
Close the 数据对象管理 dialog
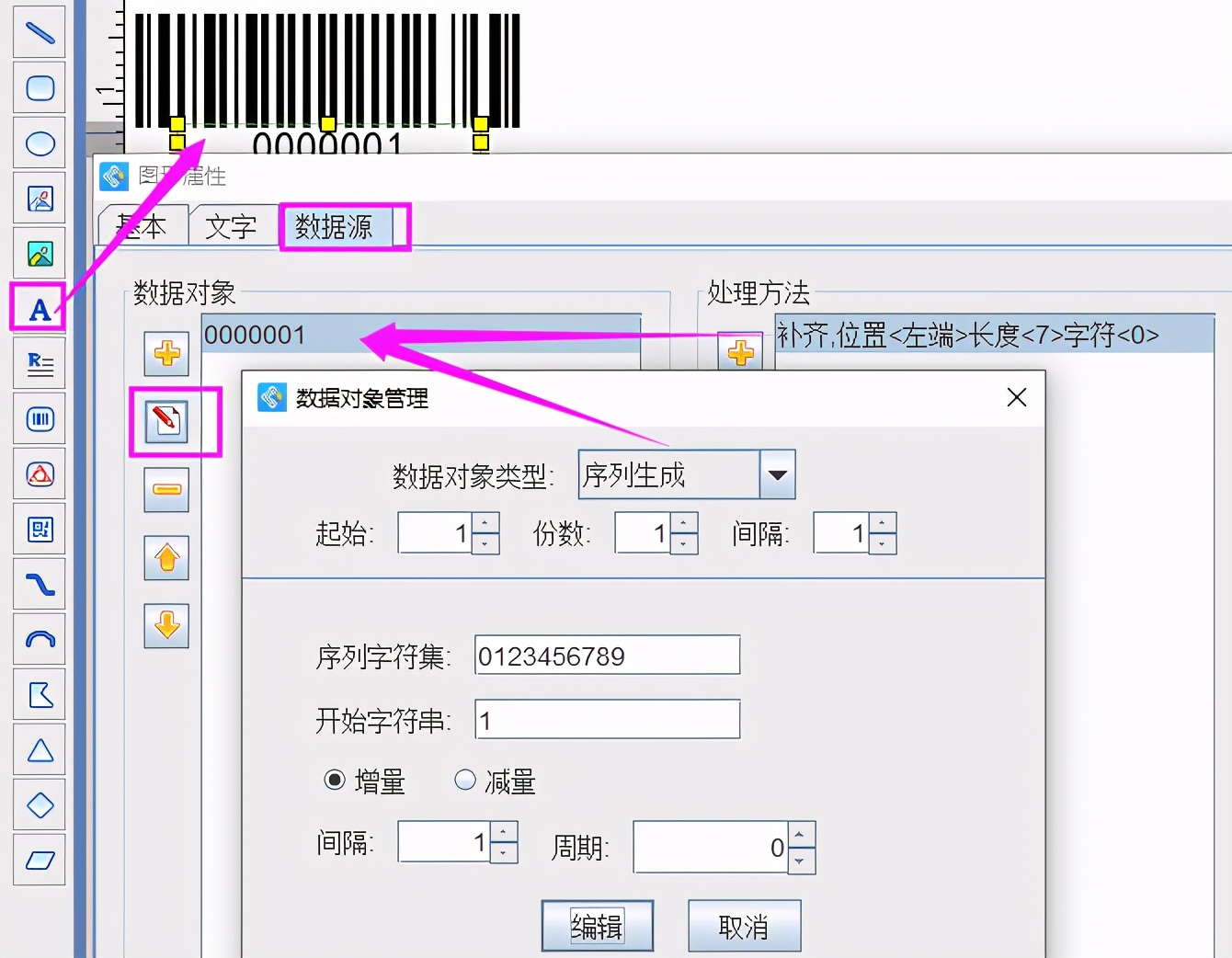click(1016, 397)
